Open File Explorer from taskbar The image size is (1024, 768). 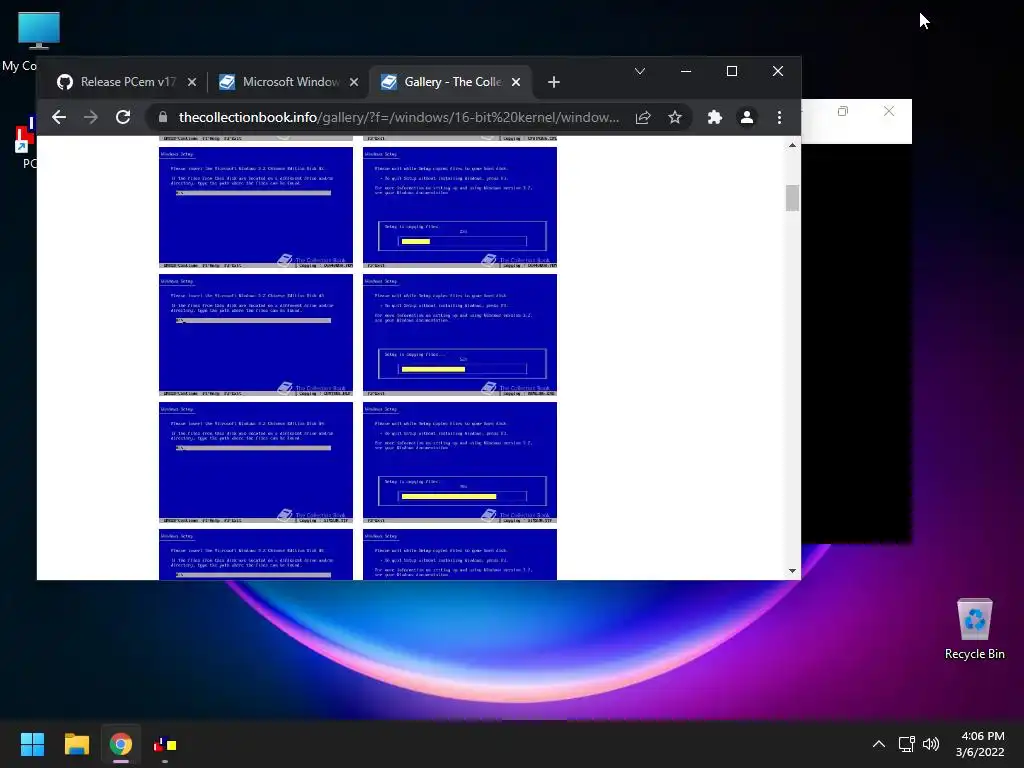[x=76, y=744]
